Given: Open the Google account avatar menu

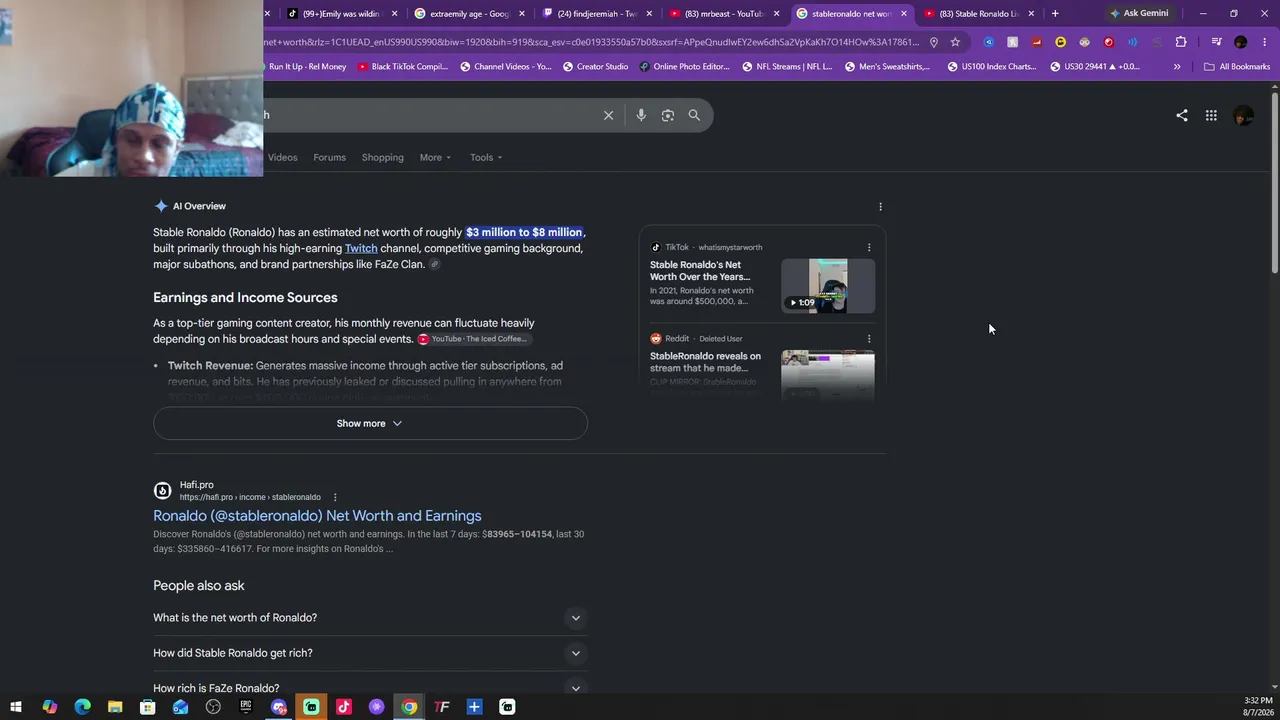Looking at the screenshot, I should click(1243, 115).
